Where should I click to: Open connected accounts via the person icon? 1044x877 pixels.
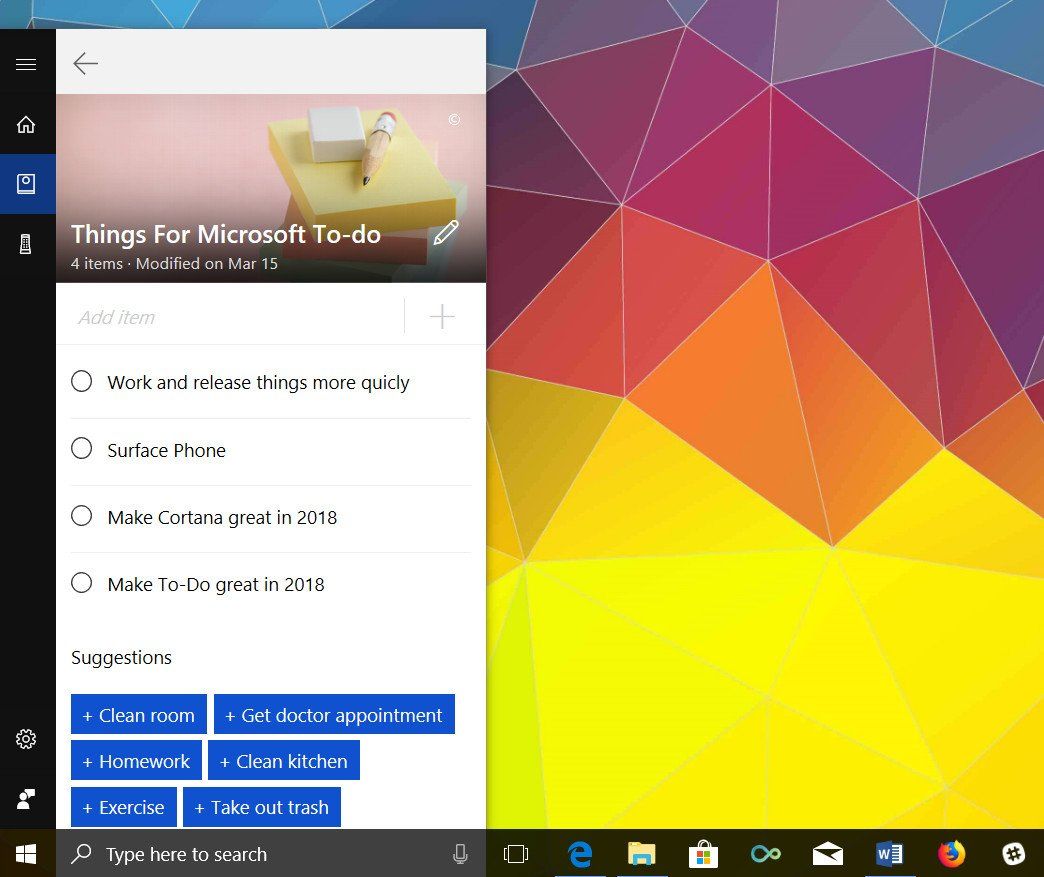(x=27, y=799)
